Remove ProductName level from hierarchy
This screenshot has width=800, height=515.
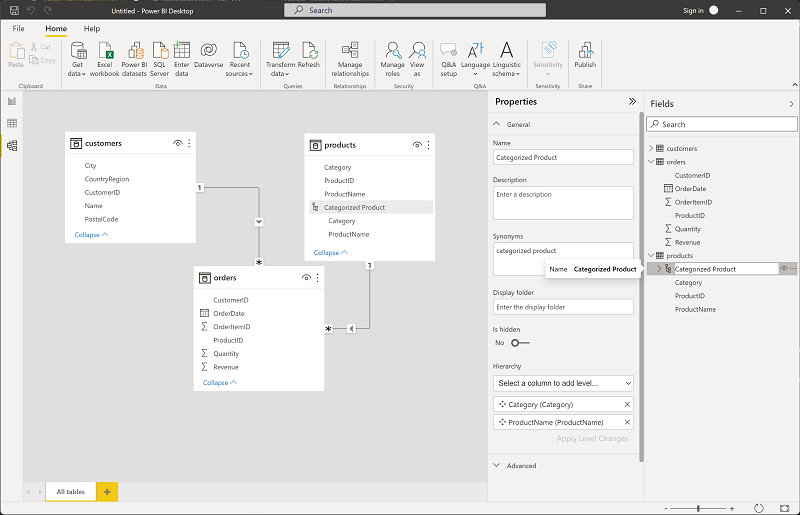(628, 422)
